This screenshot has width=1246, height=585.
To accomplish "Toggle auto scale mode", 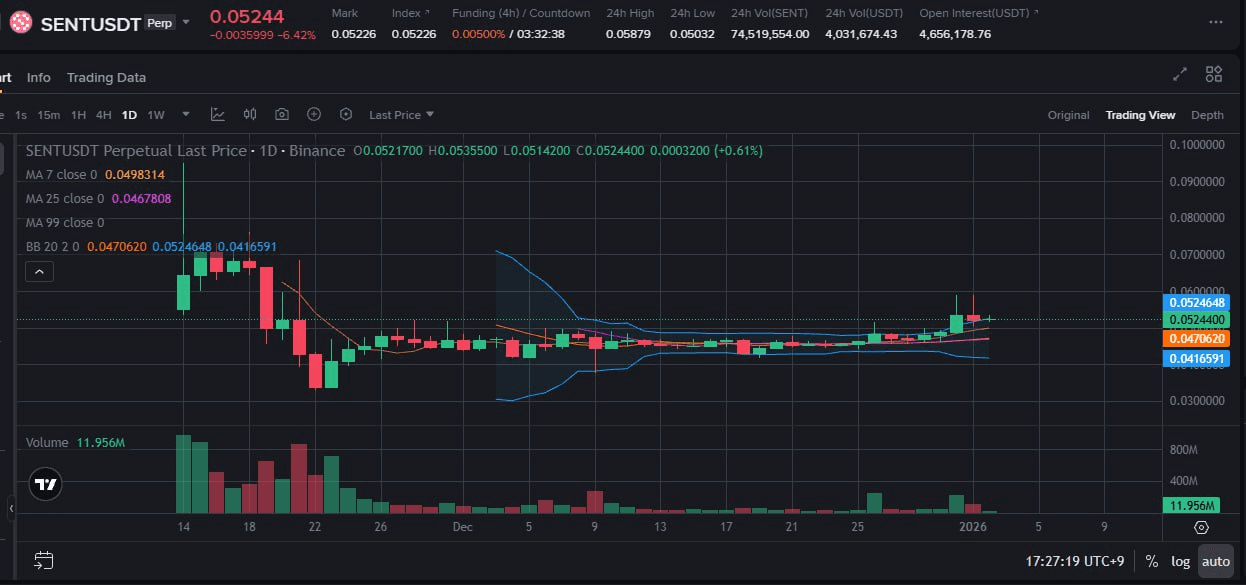I will [1216, 561].
